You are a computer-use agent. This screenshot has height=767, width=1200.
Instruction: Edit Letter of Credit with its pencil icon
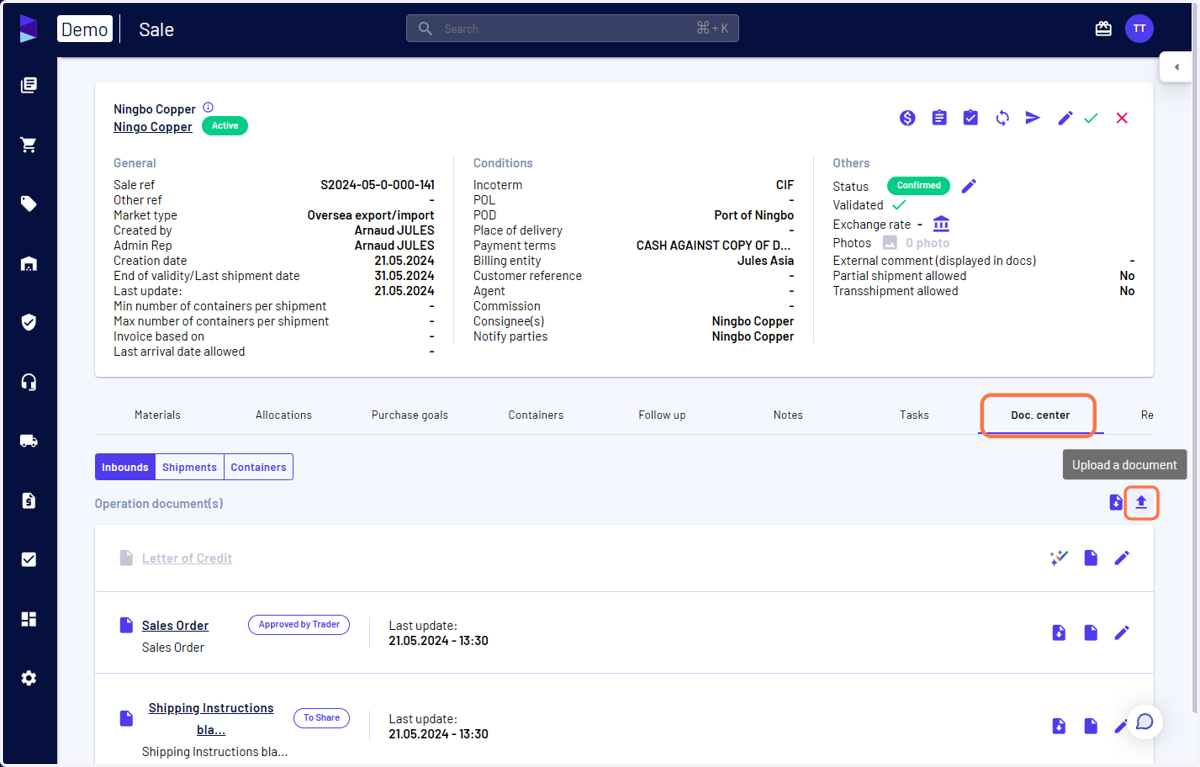[x=1122, y=558]
